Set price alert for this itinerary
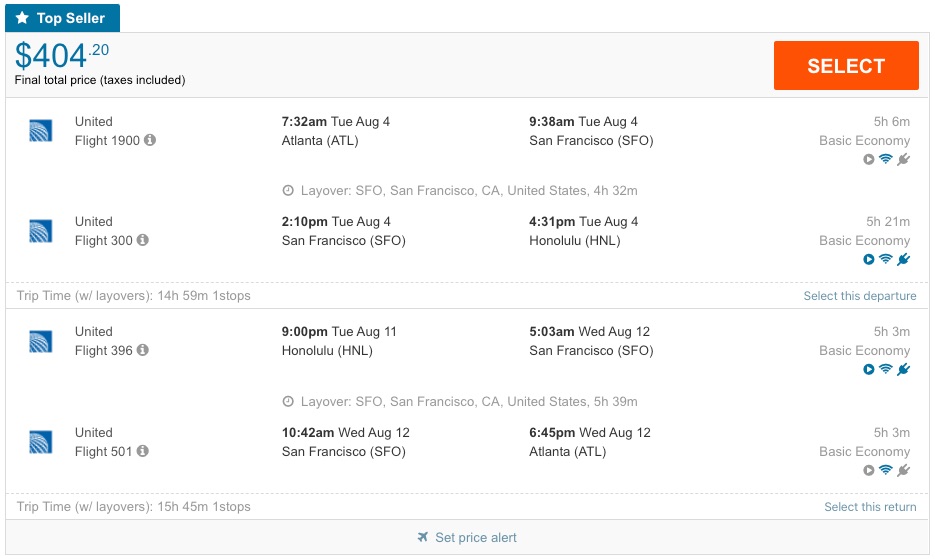 pyautogui.click(x=467, y=538)
